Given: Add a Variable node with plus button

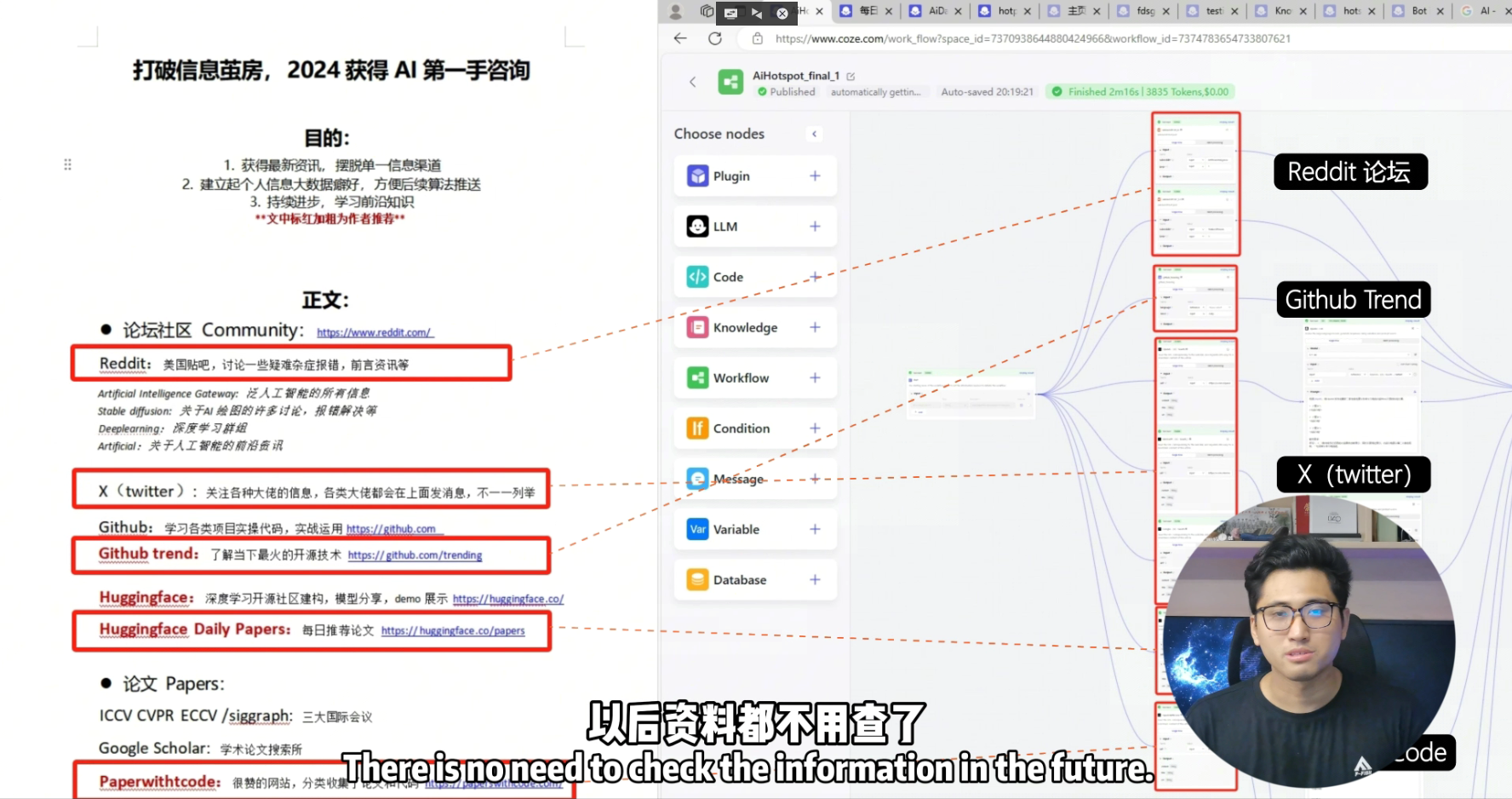Looking at the screenshot, I should coord(815,529).
